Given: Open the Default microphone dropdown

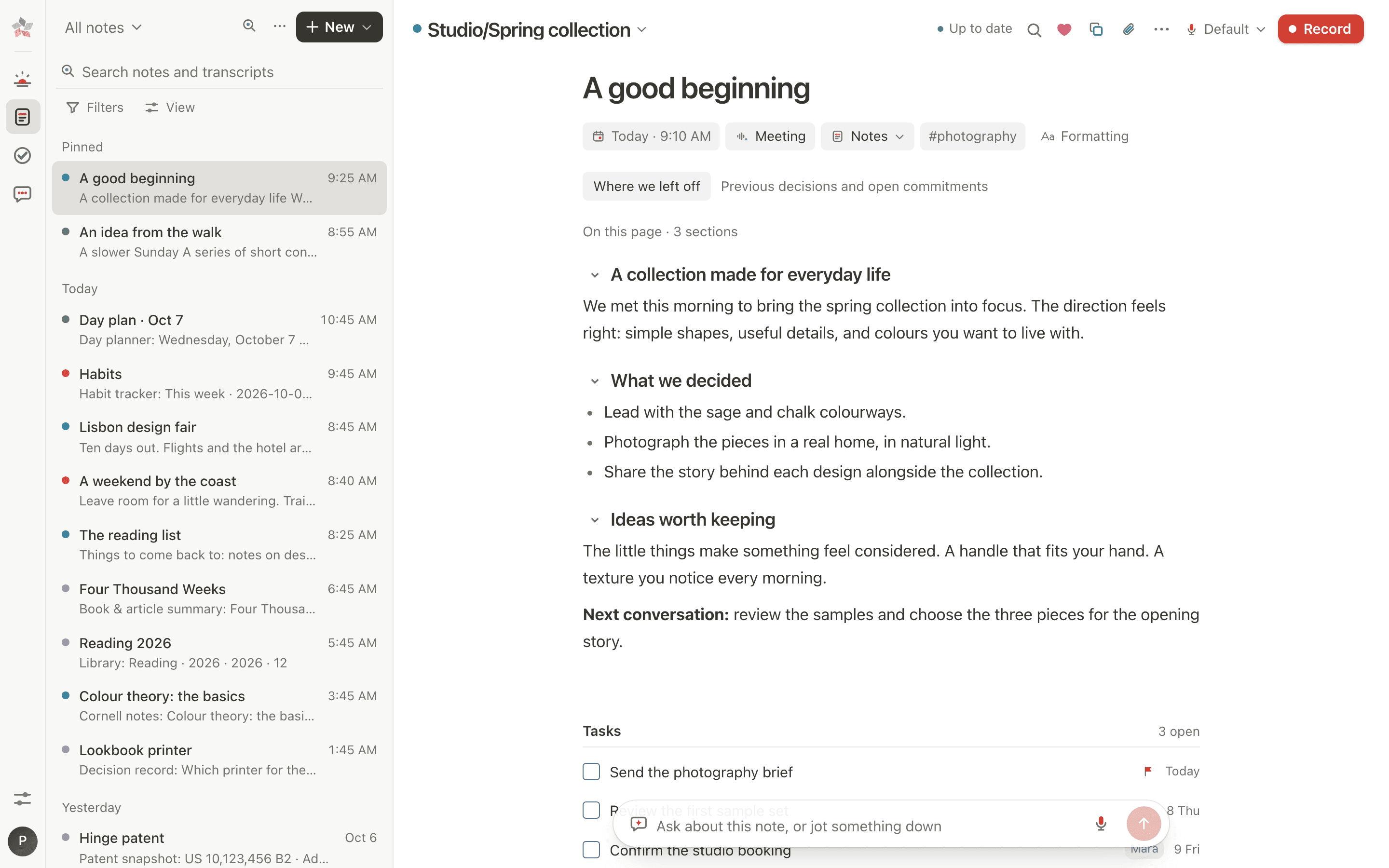Looking at the screenshot, I should pos(1226,29).
